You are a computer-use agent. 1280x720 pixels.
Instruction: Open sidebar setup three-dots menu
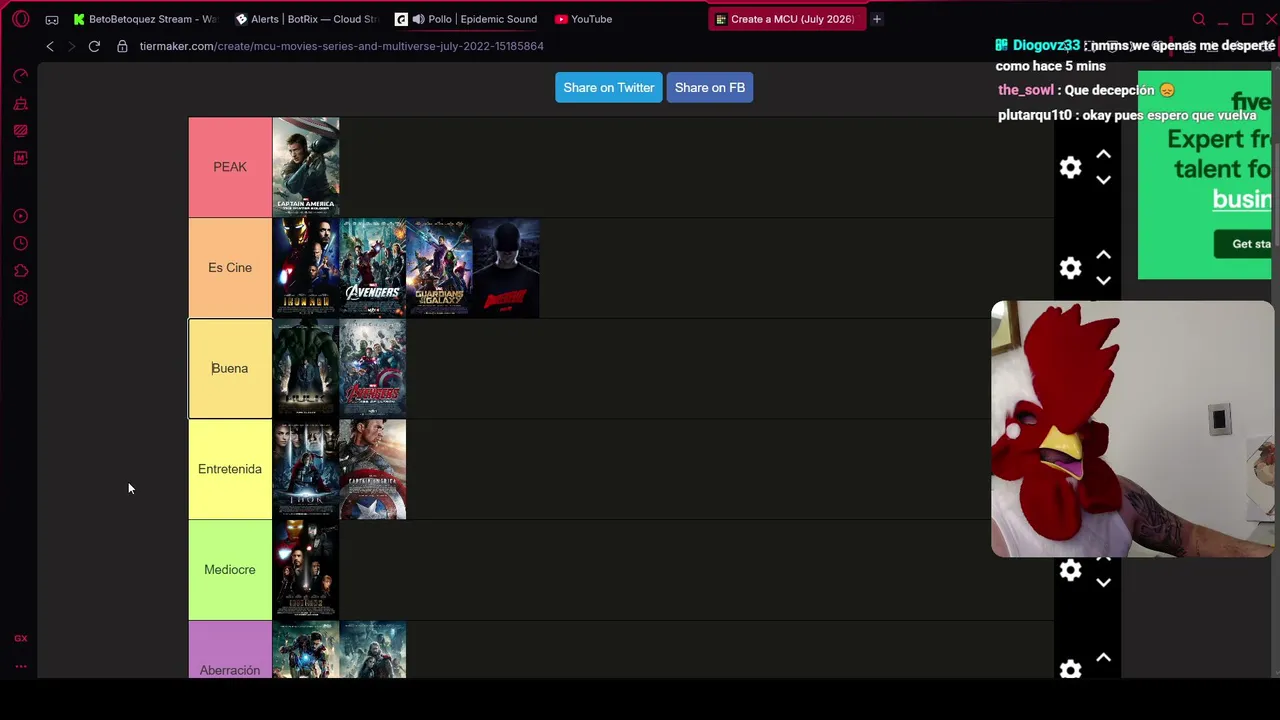pyautogui.click(x=20, y=666)
